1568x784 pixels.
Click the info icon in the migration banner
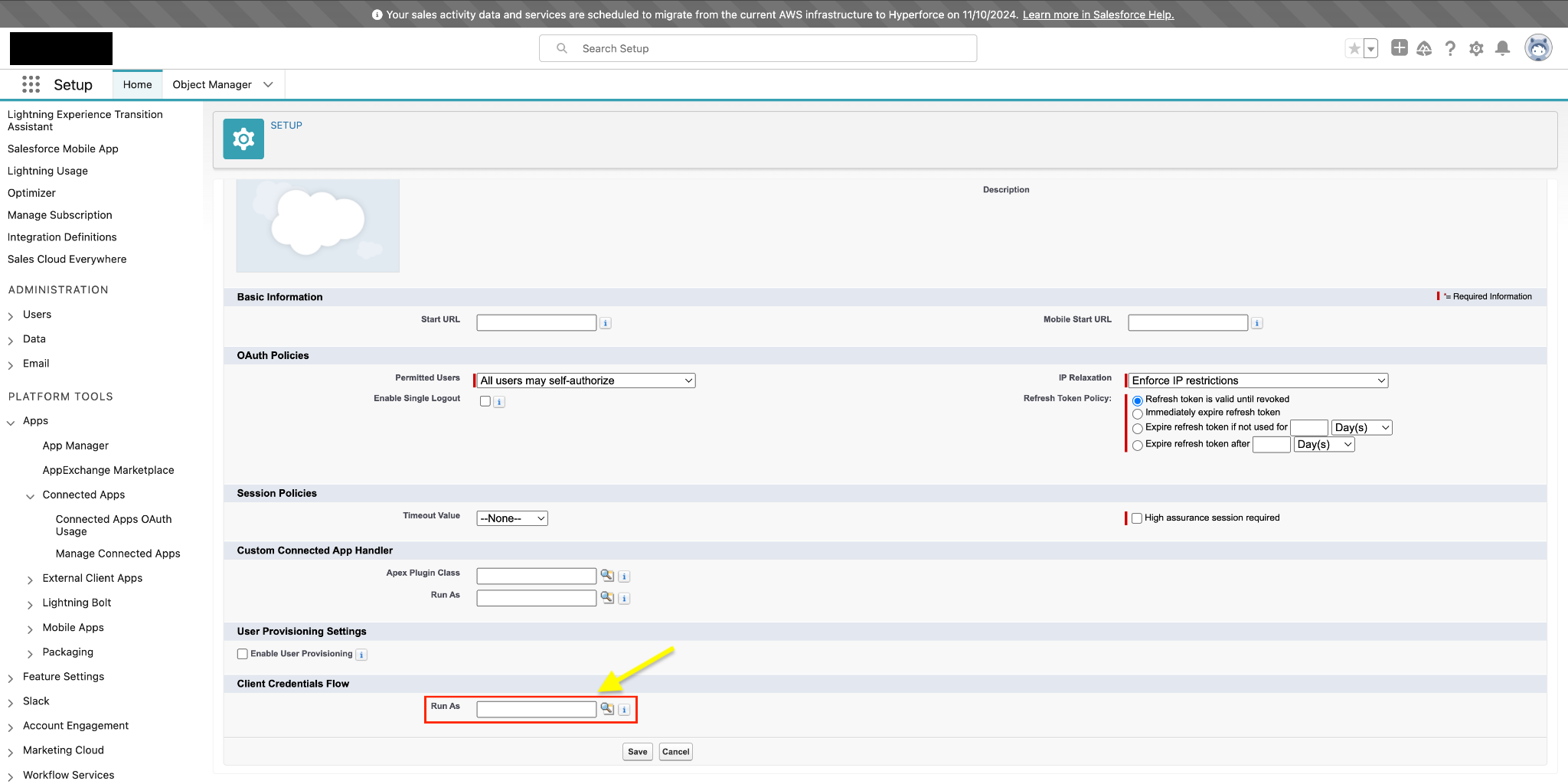[x=377, y=15]
